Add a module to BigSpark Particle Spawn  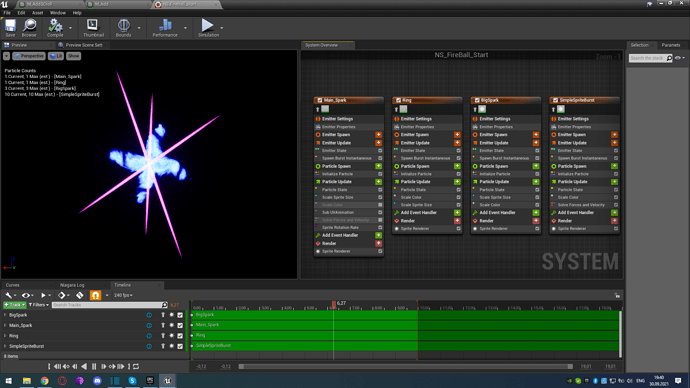536,166
